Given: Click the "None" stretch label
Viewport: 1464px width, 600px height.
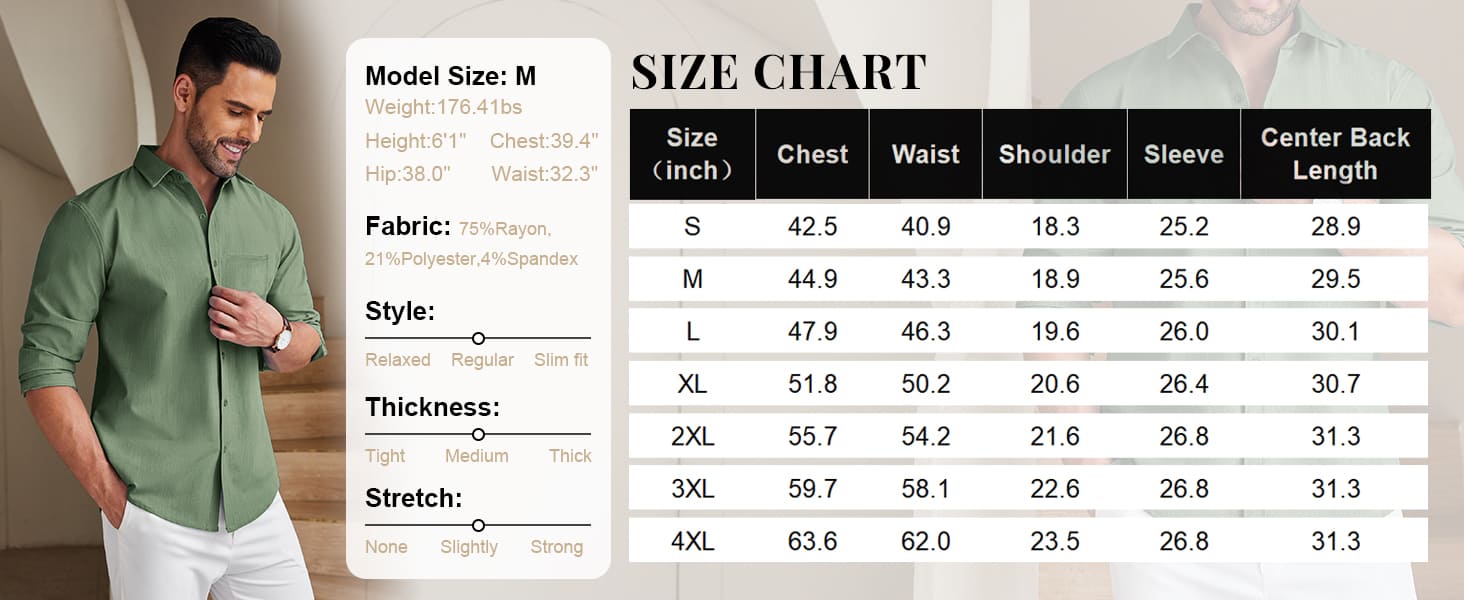Looking at the screenshot, I should [x=386, y=547].
